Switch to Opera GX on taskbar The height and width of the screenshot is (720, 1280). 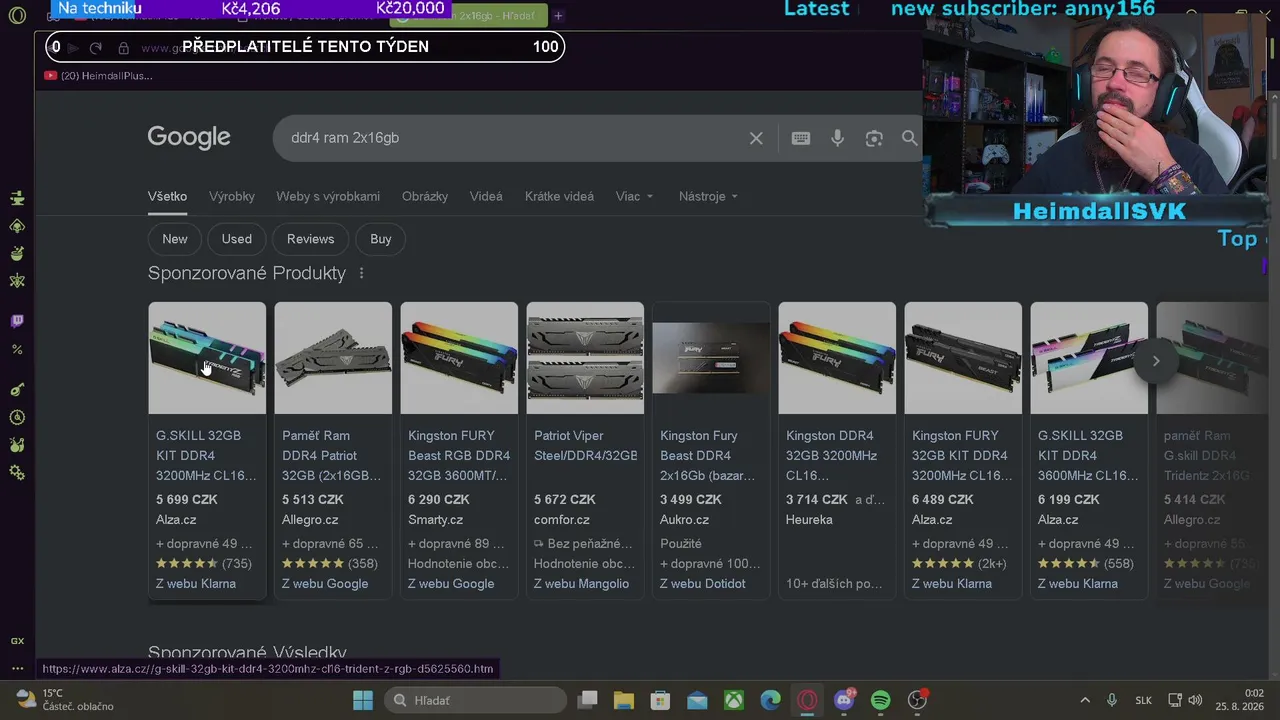click(x=807, y=700)
